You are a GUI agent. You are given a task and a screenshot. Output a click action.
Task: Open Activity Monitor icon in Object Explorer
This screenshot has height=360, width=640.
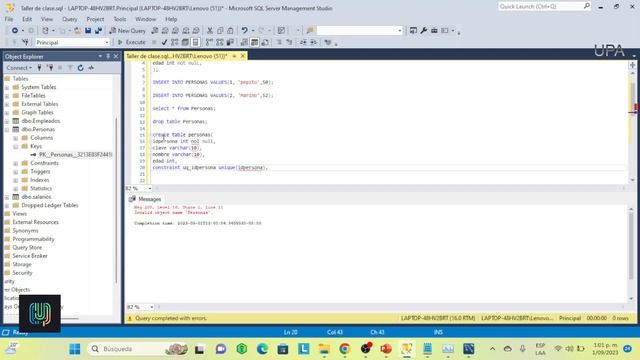(91, 68)
